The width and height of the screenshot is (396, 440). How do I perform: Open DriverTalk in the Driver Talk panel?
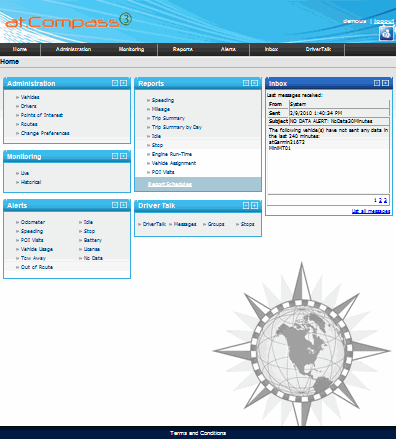(154, 224)
